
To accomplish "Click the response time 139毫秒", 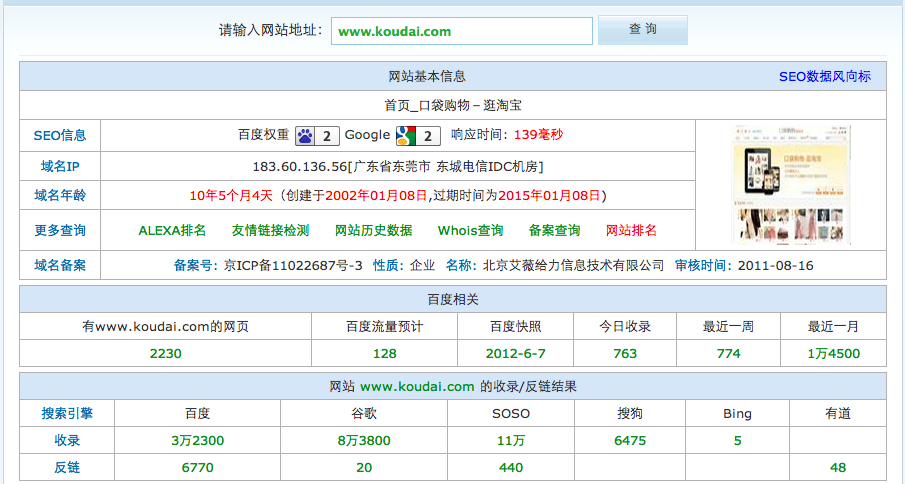I will [x=538, y=135].
